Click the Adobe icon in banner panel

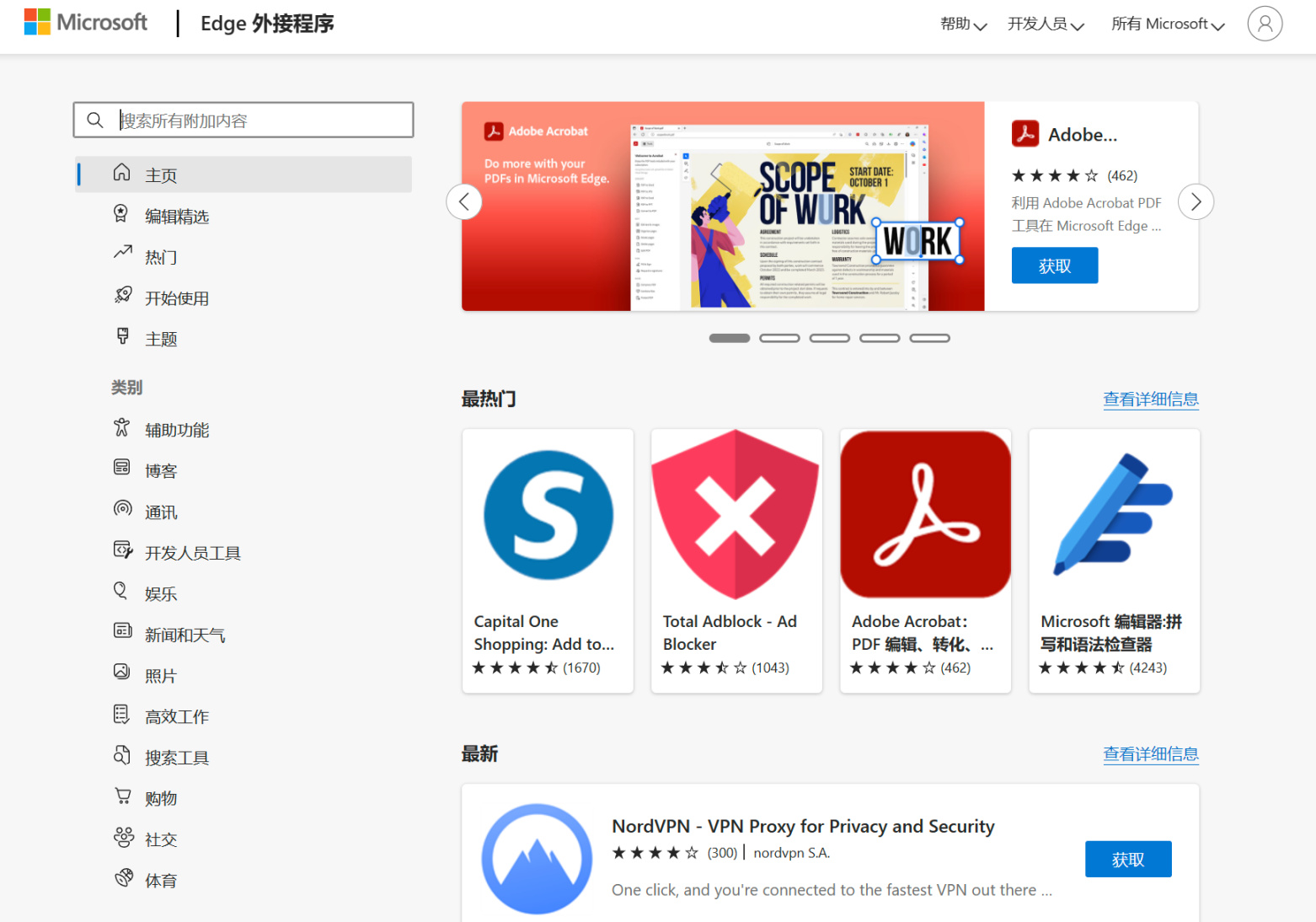1025,134
